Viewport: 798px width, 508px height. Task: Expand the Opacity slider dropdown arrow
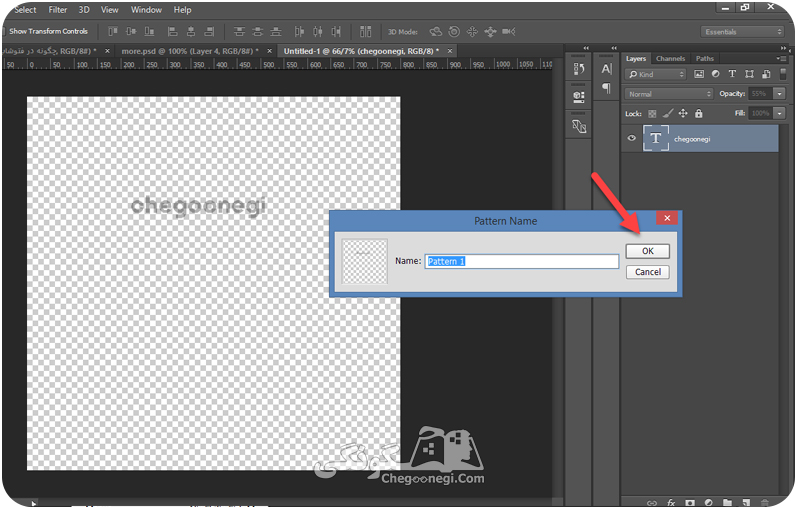point(779,94)
